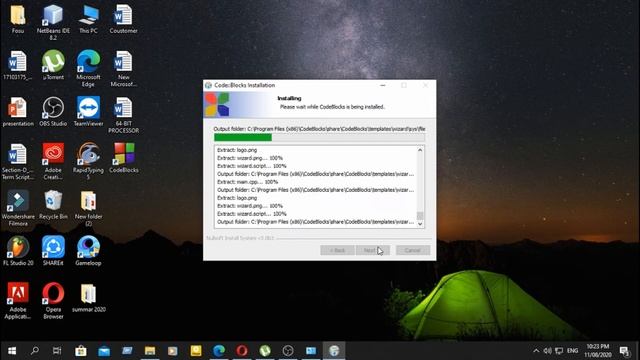Launch SHAREit from desktop

point(53,251)
